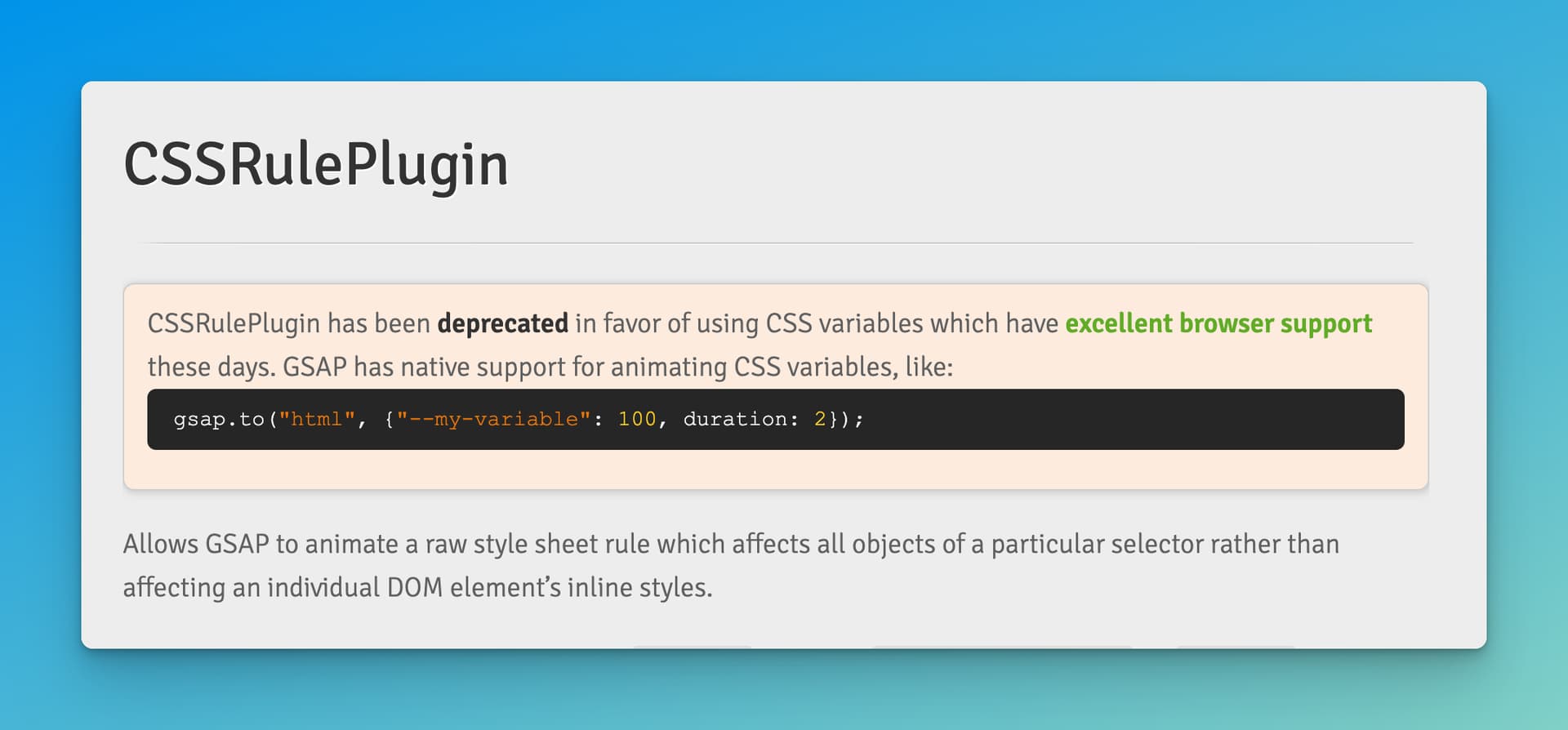Click the bold word "deprecated"
This screenshot has height=730, width=1568.
[x=502, y=324]
